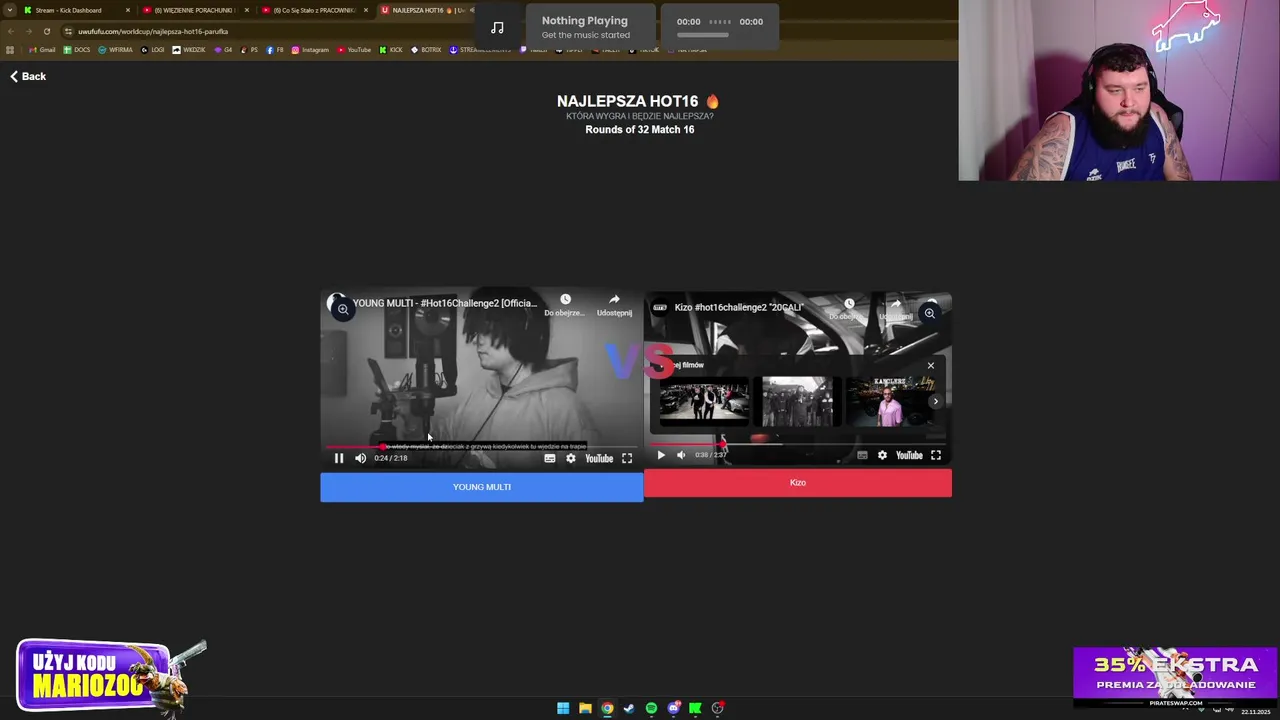Reload the page
The width and height of the screenshot is (1280, 720).
46,31
